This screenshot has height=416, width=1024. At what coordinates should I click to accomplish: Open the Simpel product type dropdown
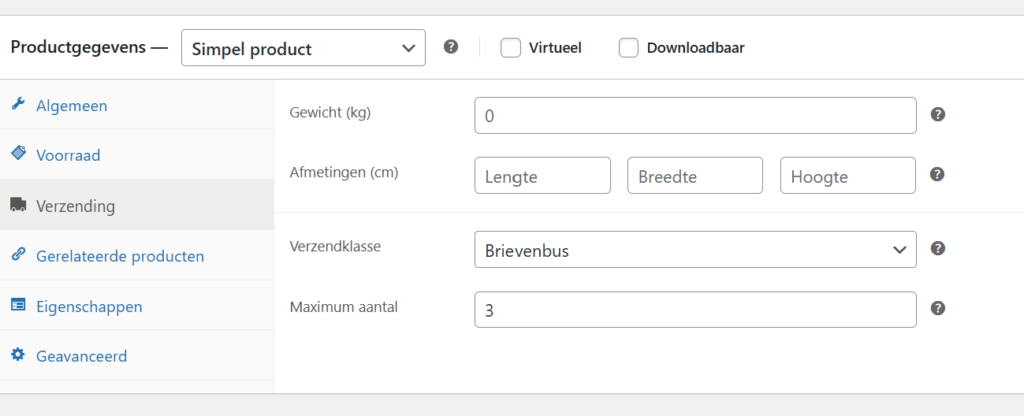pyautogui.click(x=303, y=48)
